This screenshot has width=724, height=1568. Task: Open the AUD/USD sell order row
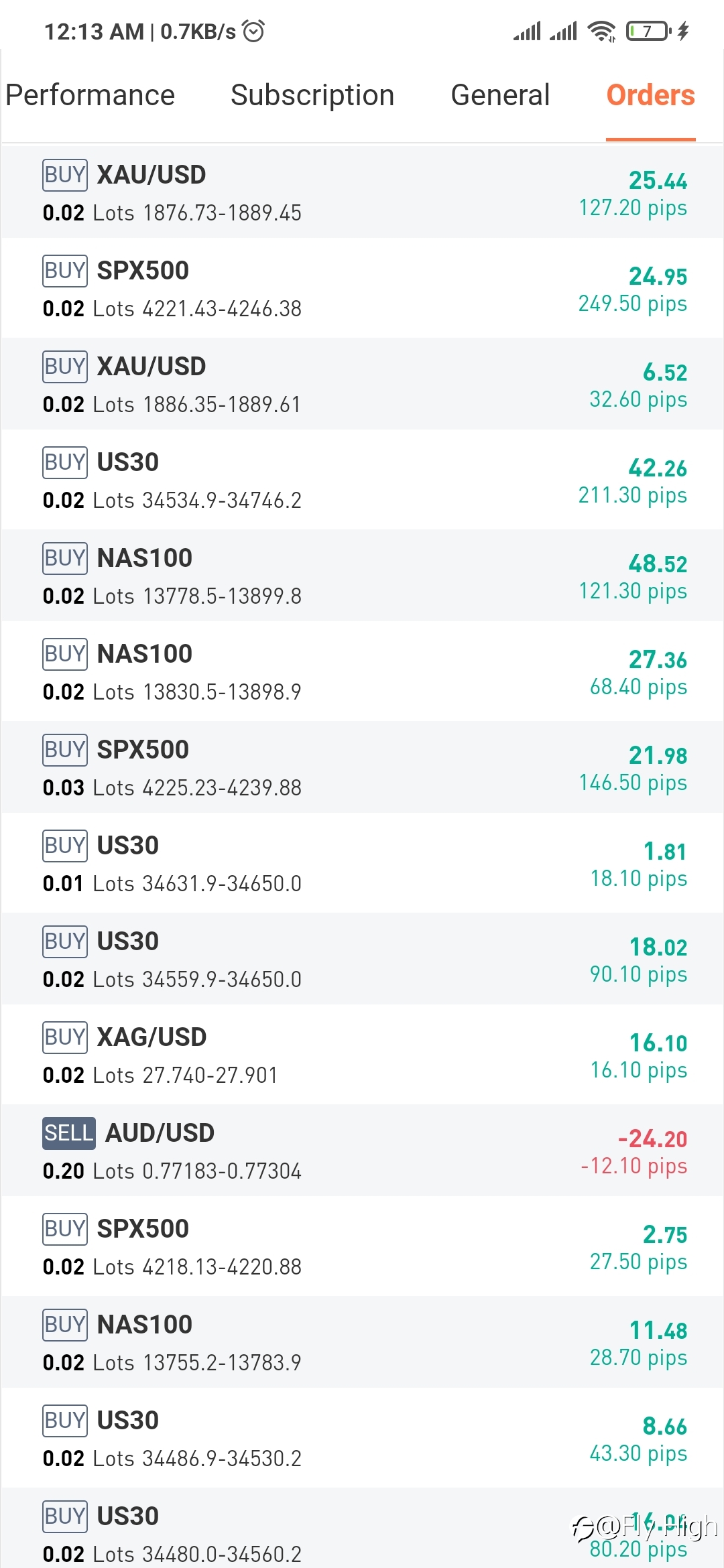coord(362,1151)
